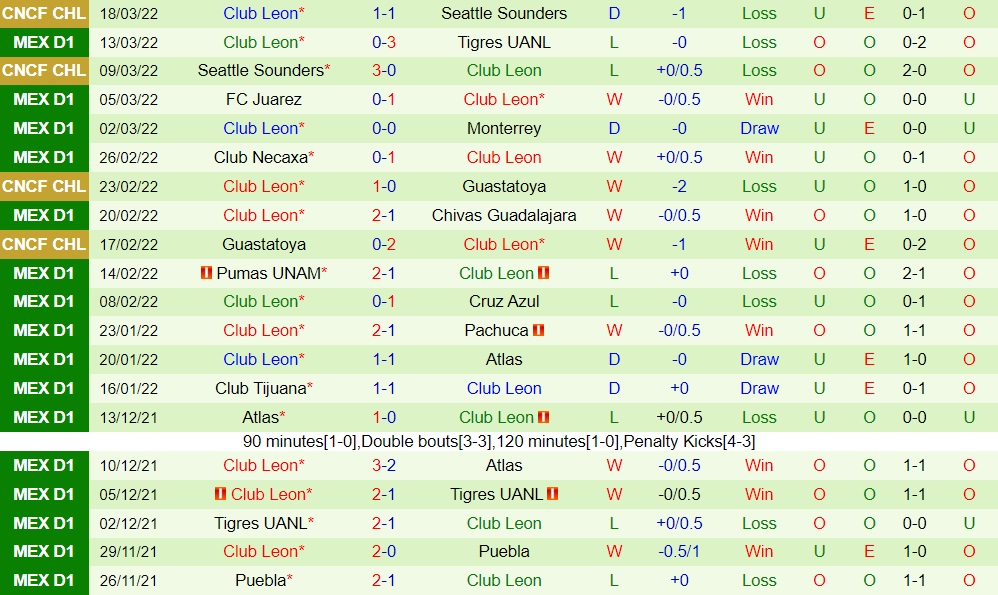
Task: Open the Seattle Sounders team link dated 09/03/22
Action: [x=261, y=71]
